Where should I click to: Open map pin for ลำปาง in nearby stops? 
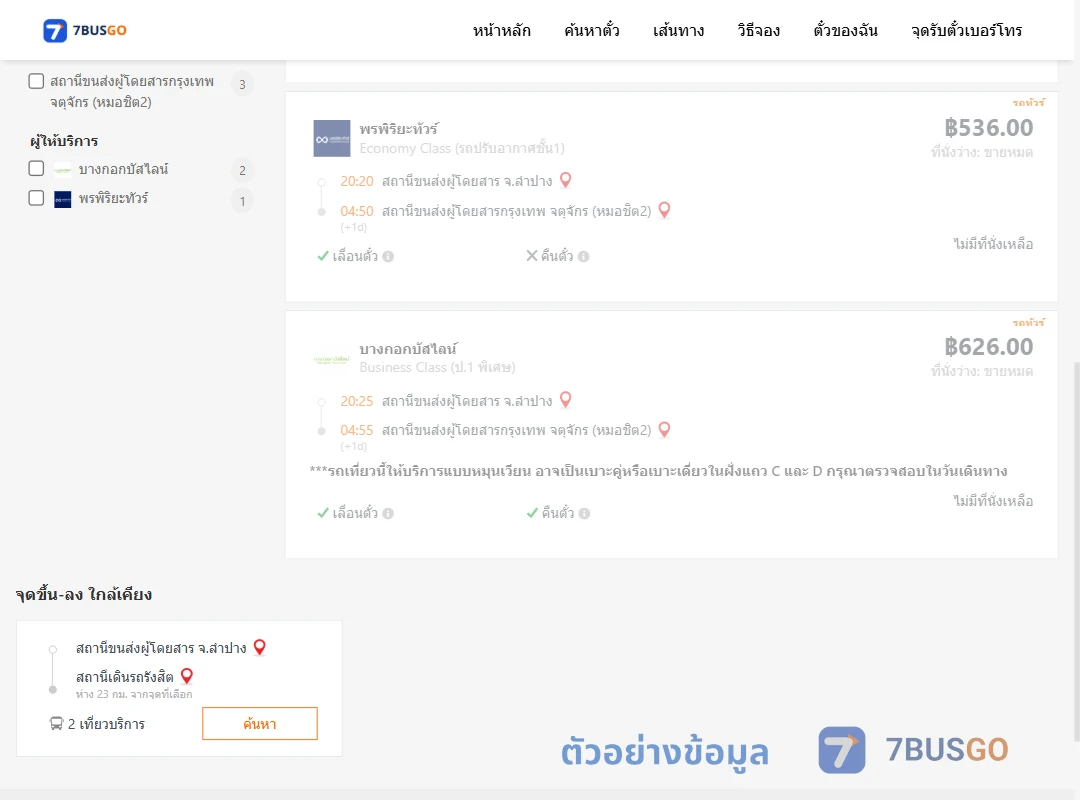(x=260, y=647)
